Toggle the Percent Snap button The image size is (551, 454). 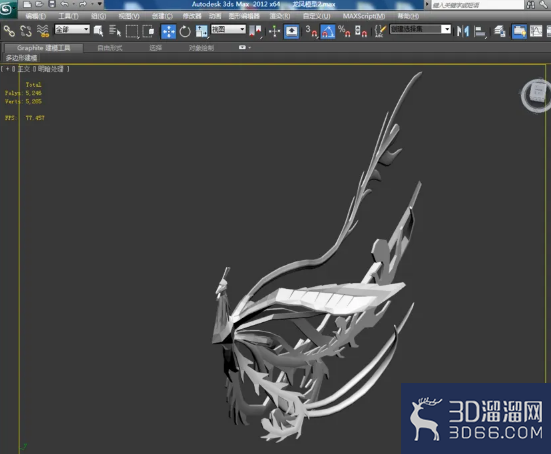tap(344, 31)
